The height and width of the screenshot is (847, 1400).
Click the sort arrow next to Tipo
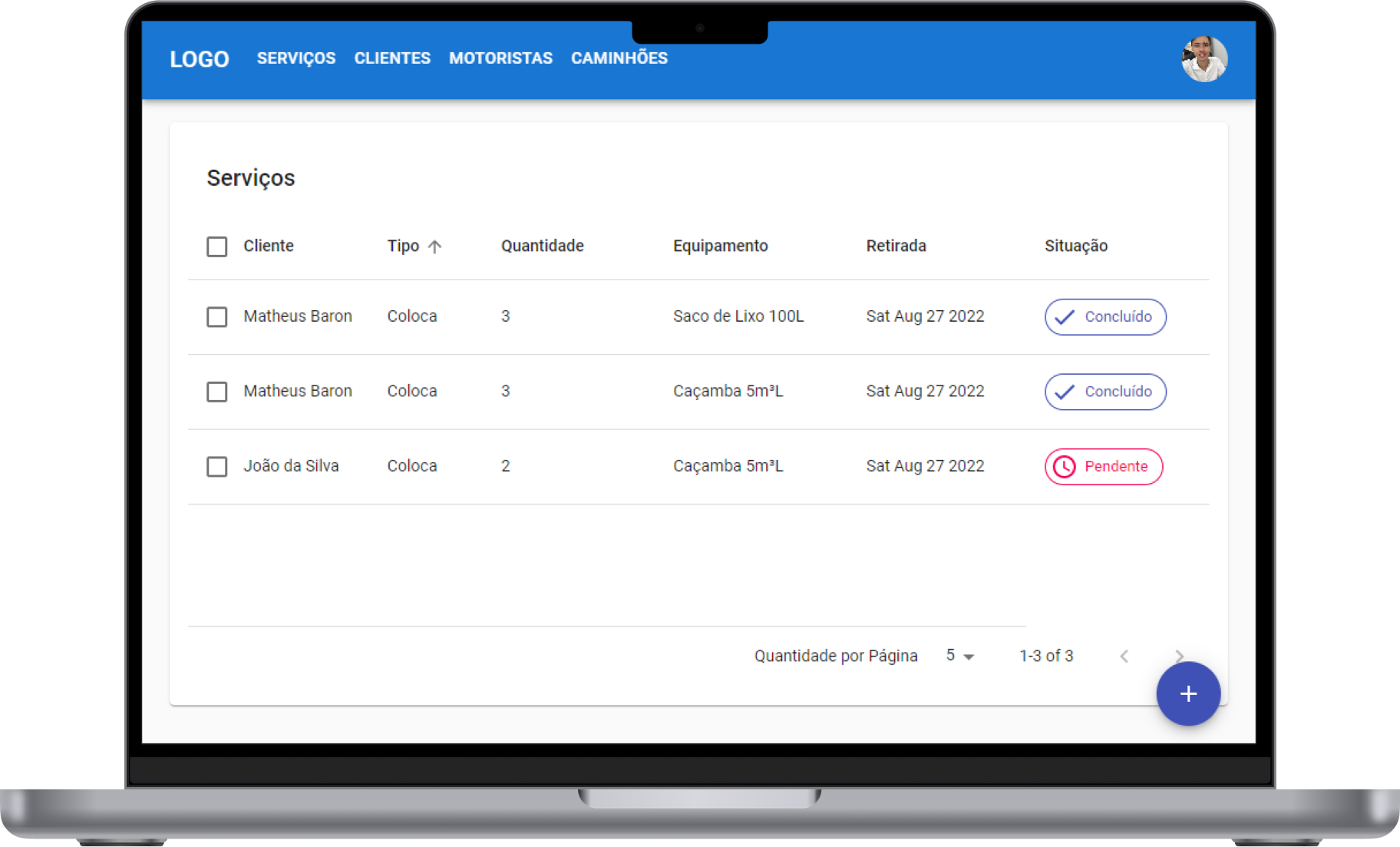(x=434, y=246)
